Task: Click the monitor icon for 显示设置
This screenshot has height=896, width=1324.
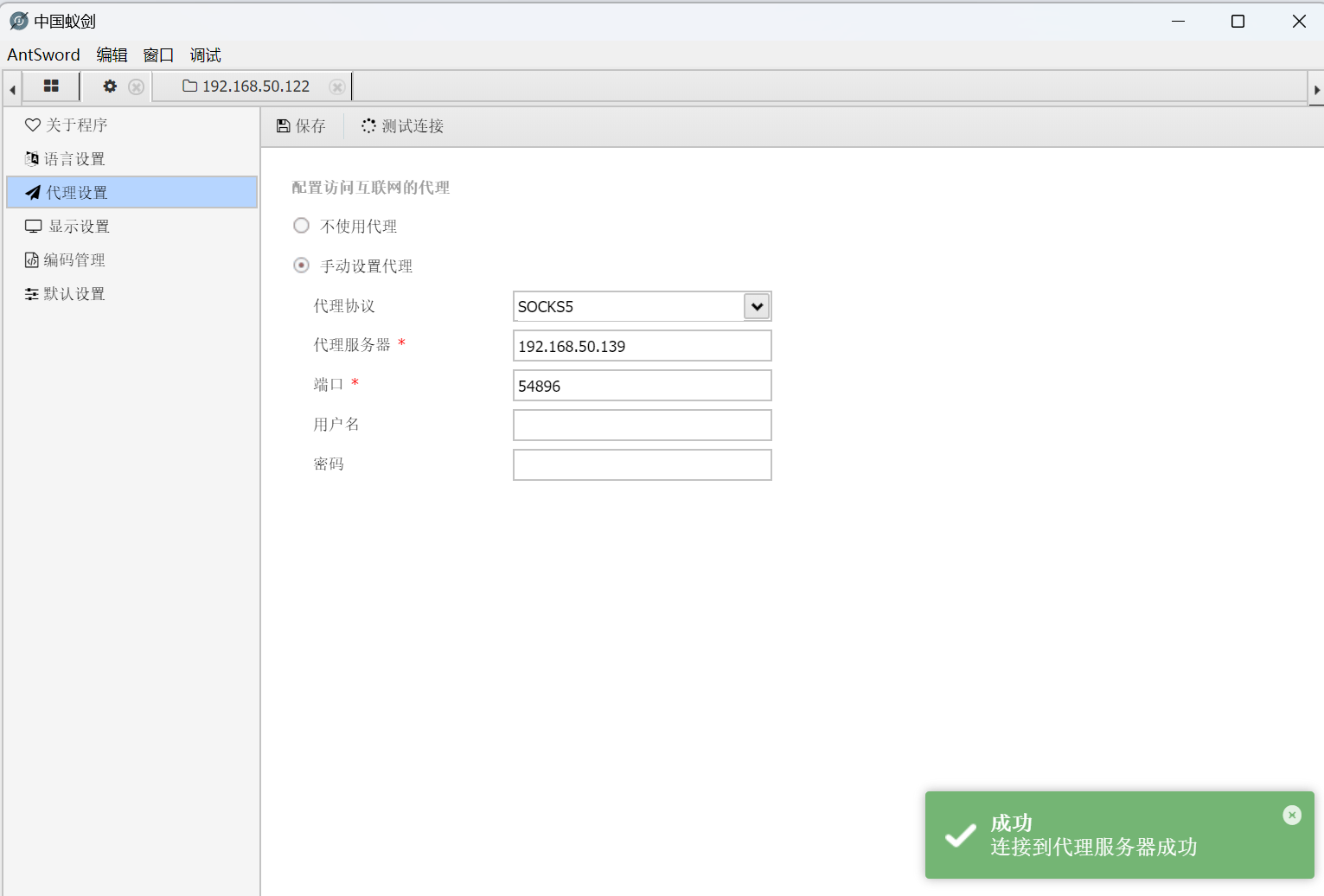Action: coord(34,226)
